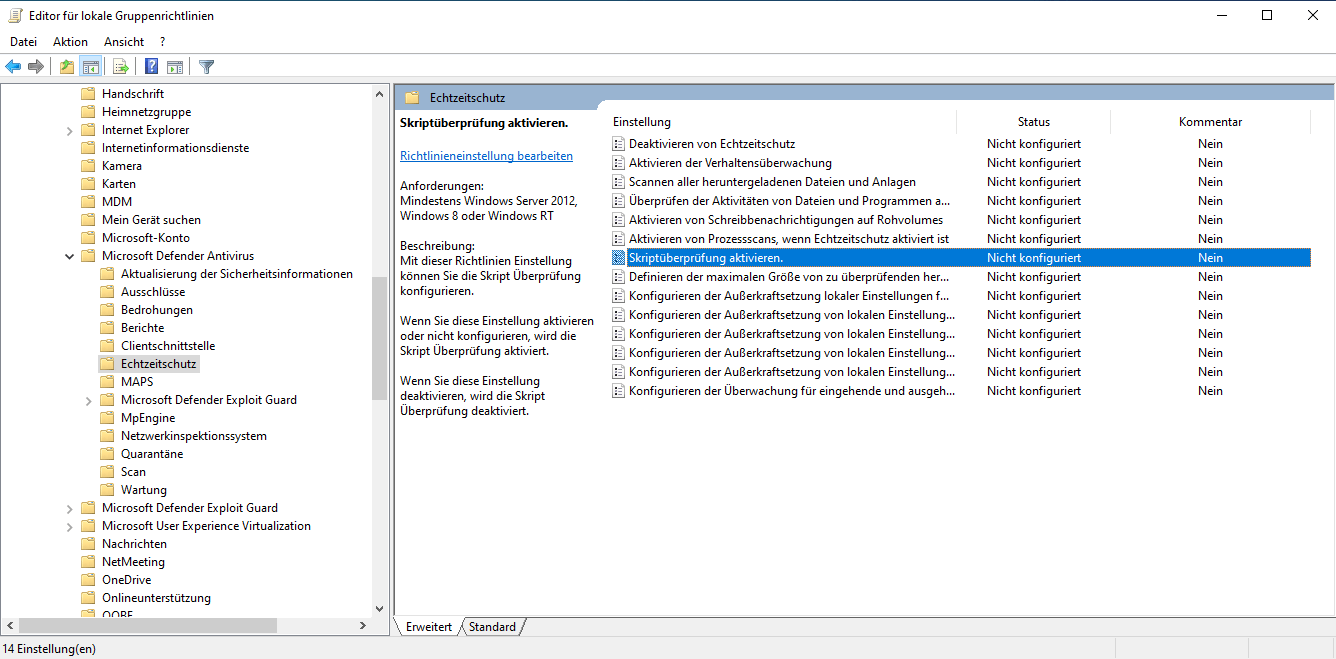The height and width of the screenshot is (659, 1336).
Task: Toggle the console tree pane icon
Action: pyautogui.click(x=90, y=67)
